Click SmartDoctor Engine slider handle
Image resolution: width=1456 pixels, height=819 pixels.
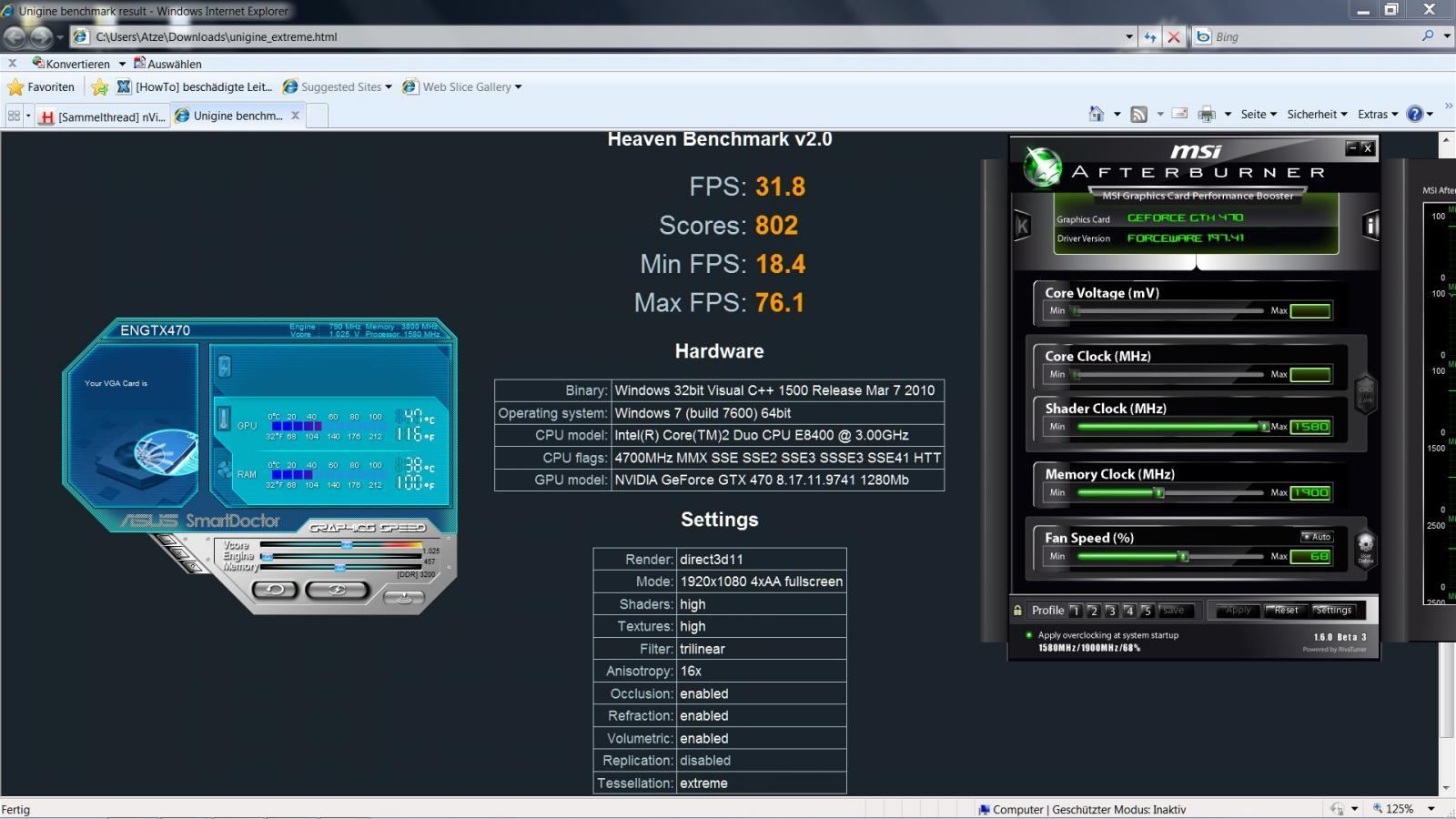(267, 556)
